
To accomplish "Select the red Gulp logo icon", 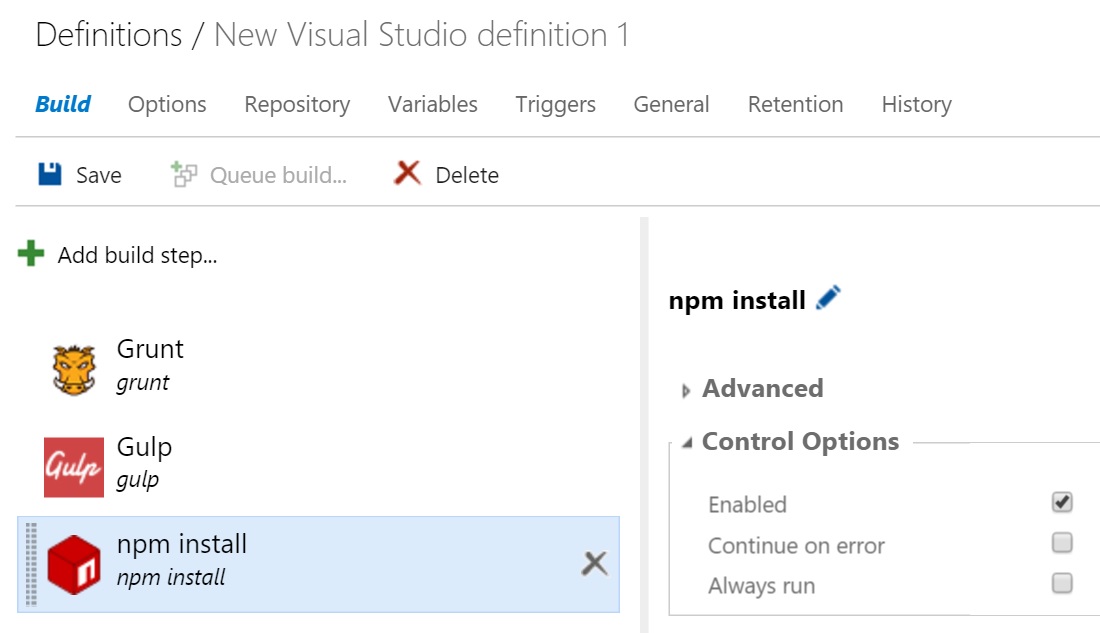I will coord(74,467).
